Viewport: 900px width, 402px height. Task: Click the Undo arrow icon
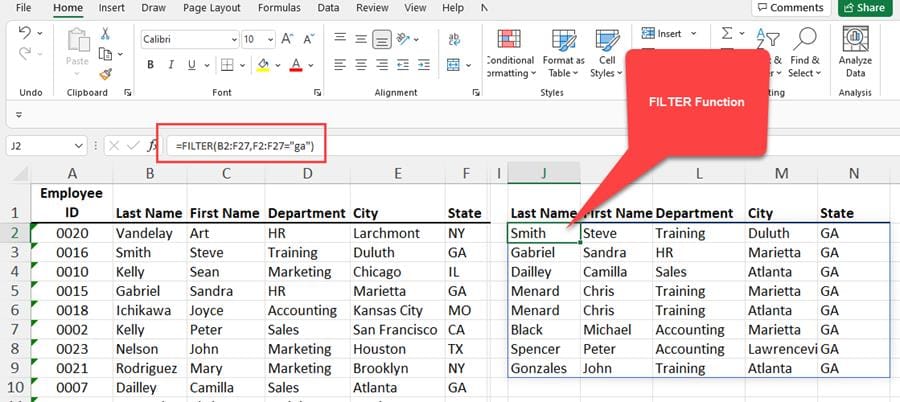click(25, 33)
